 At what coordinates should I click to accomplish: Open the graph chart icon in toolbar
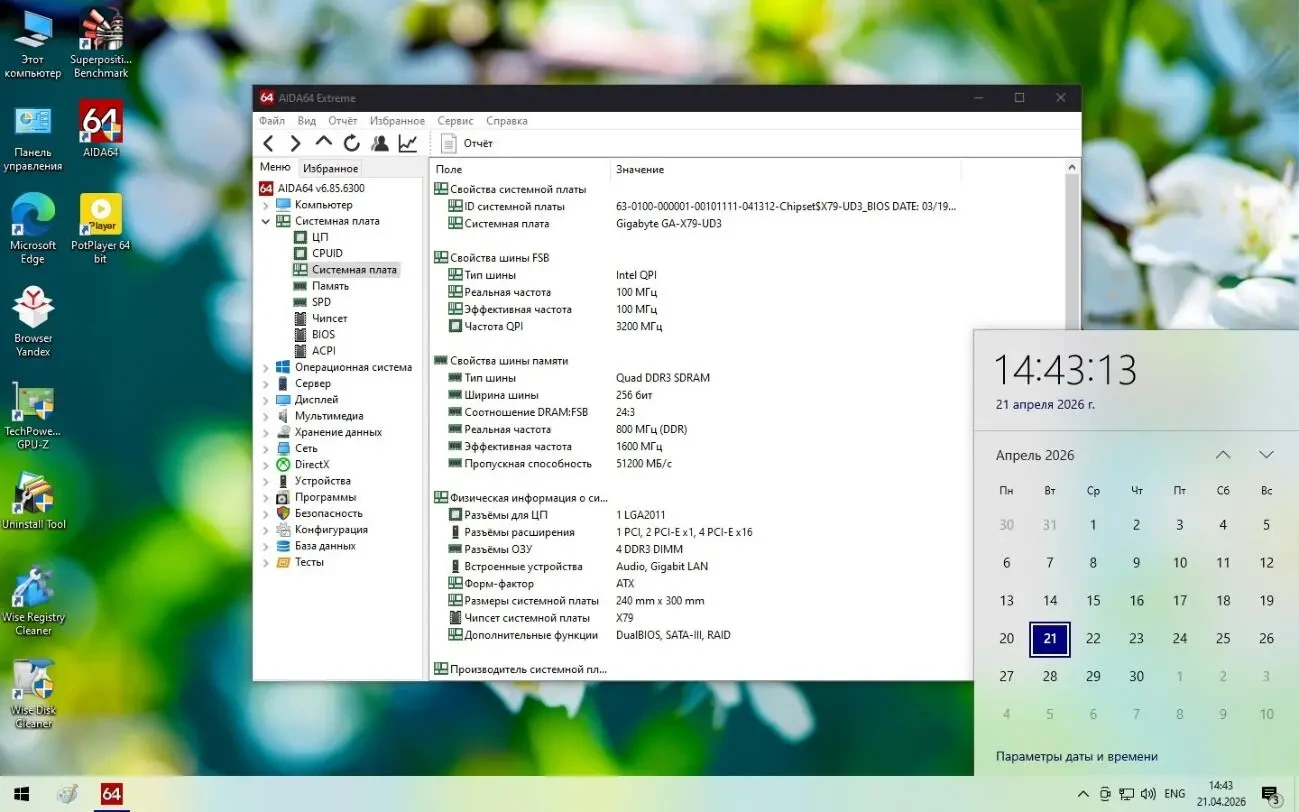[408, 144]
